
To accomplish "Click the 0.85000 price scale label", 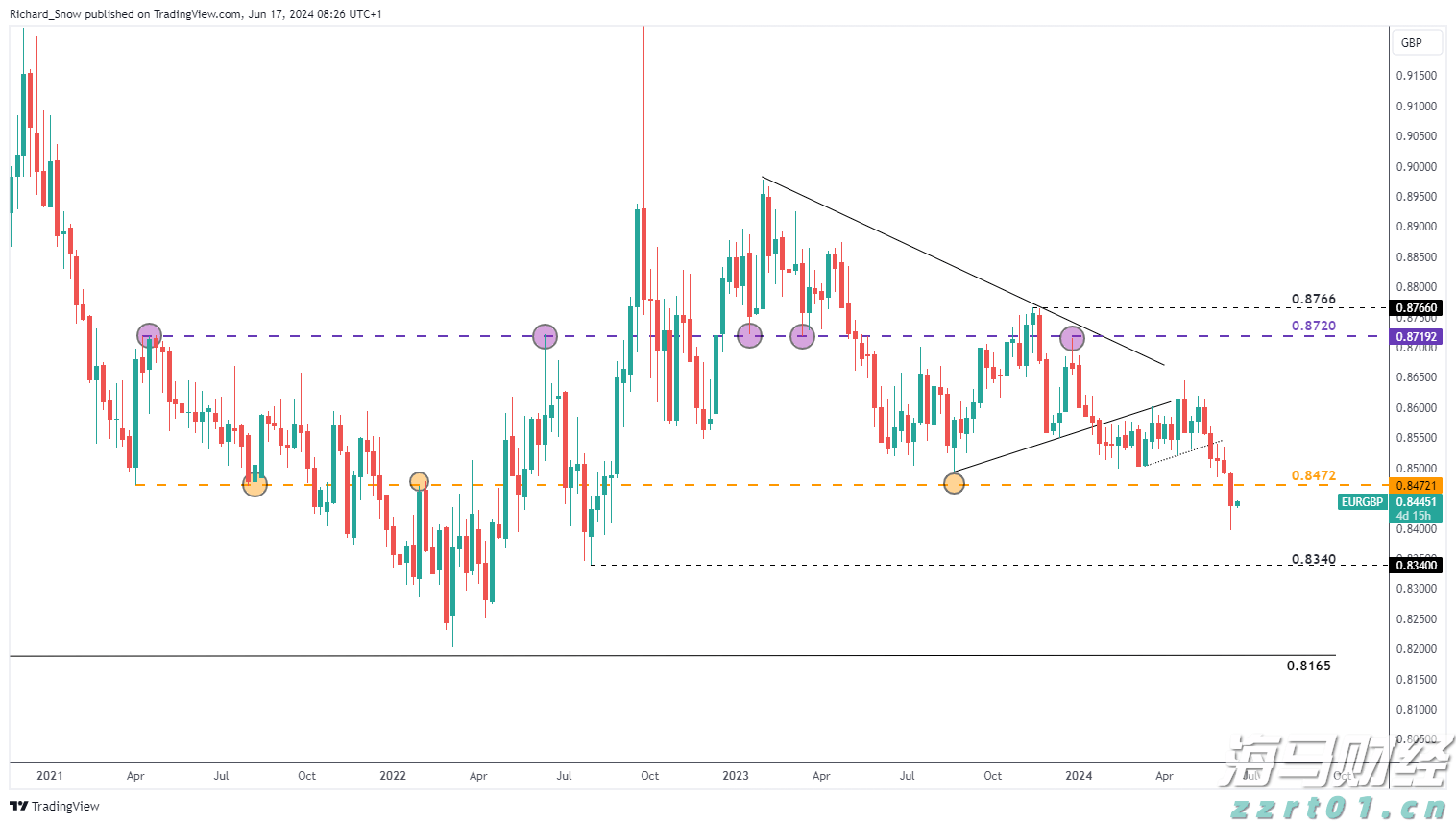I will point(1417,469).
